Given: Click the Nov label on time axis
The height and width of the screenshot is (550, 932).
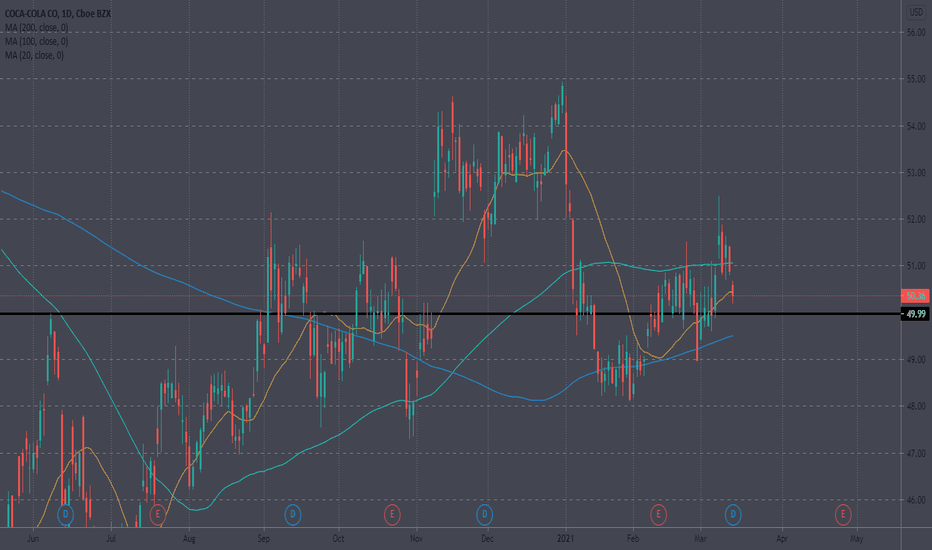Looking at the screenshot, I should point(417,539).
